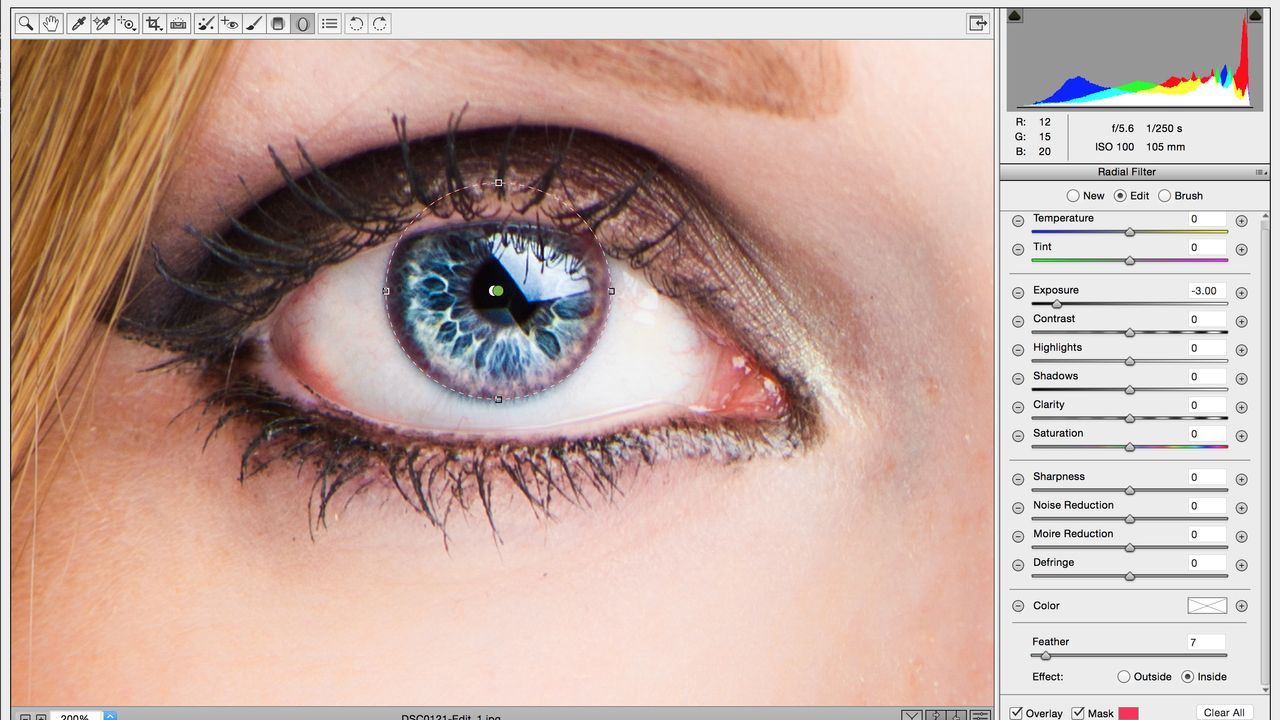Decrease Sharpness with minus button
Viewport: 1280px width, 720px height.
[x=1018, y=480]
